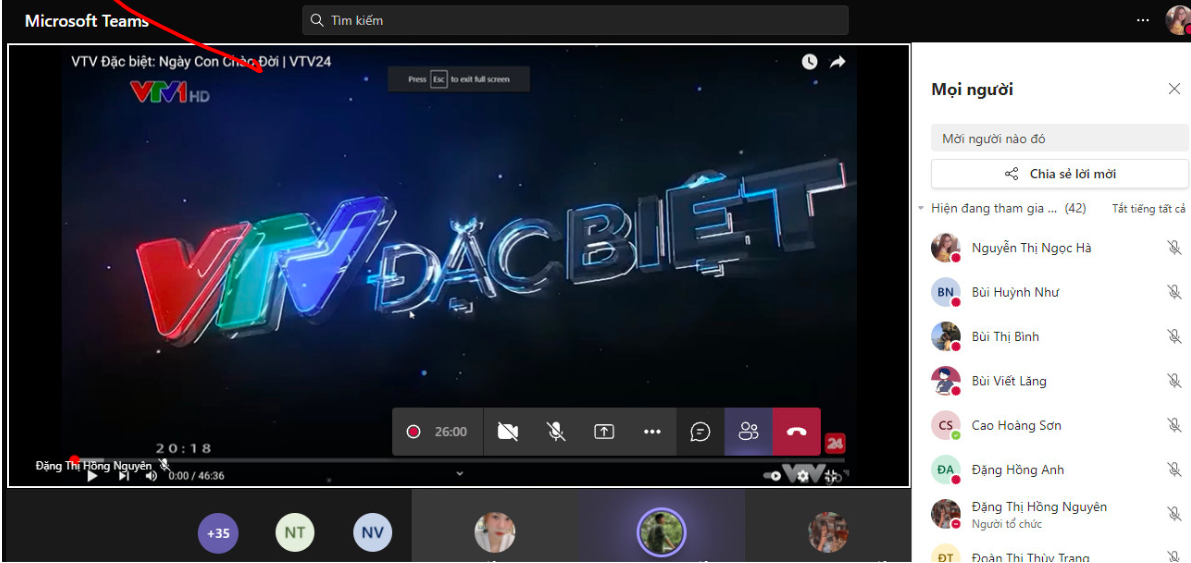The height and width of the screenshot is (563, 1191).
Task: Click mic icon beside Bùi Viết Lăng
Action: pos(1174,381)
